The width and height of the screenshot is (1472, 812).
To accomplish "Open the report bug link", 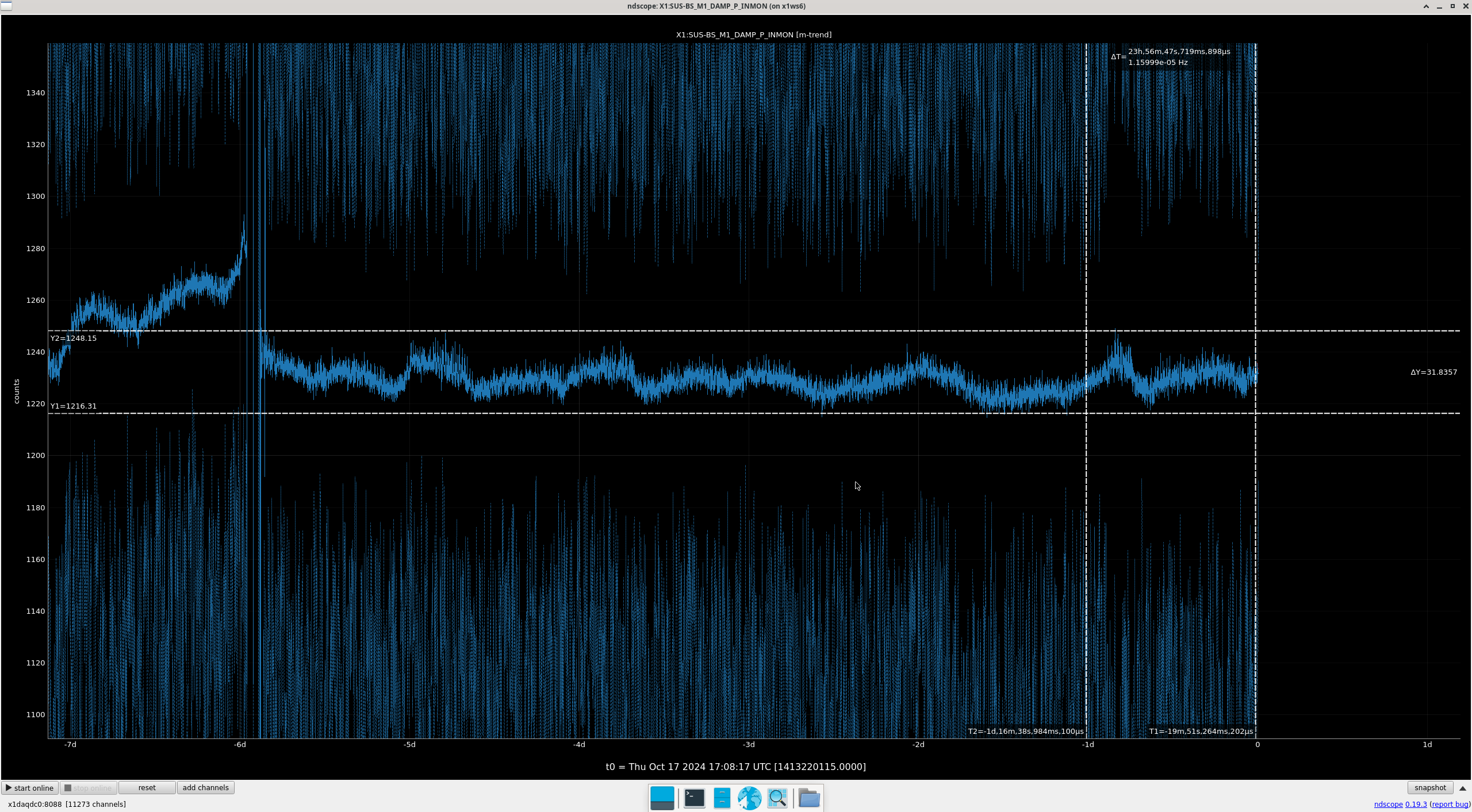I will [1450, 804].
